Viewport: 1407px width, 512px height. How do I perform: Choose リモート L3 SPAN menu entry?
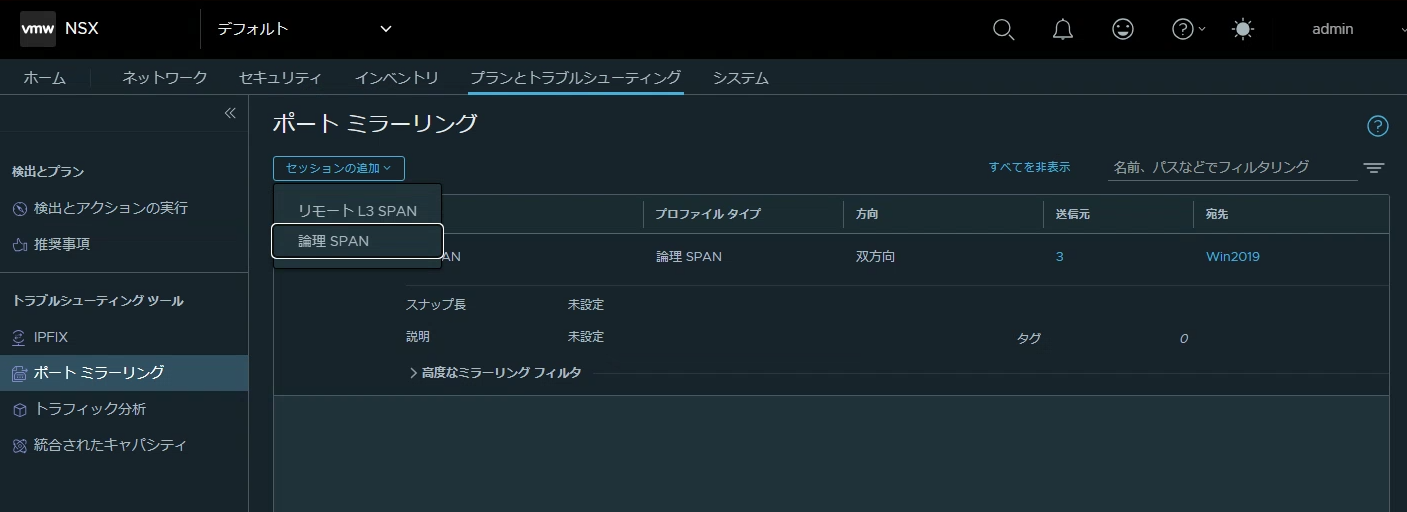pyautogui.click(x=357, y=211)
